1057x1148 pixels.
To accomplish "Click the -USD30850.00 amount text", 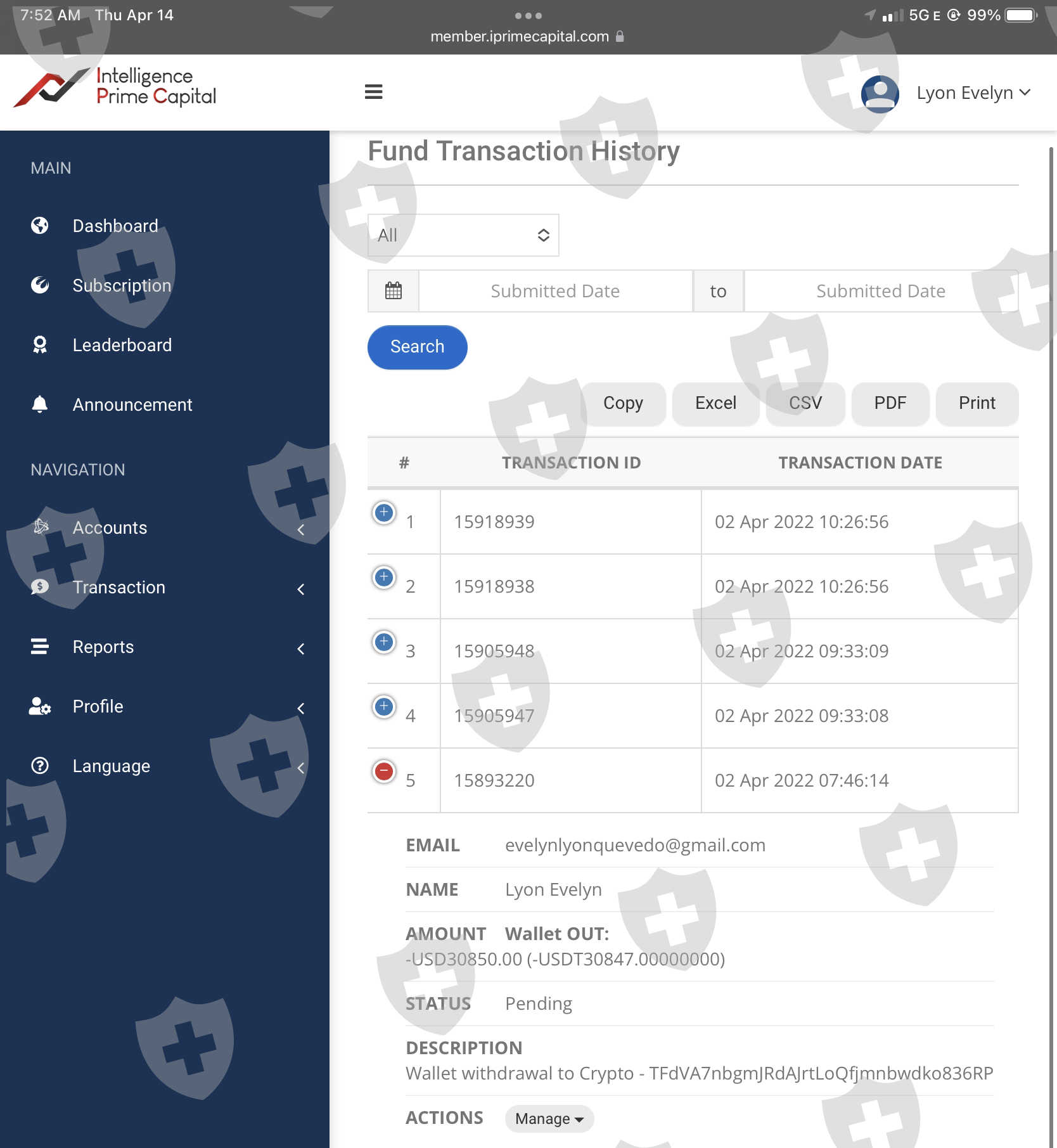I will pos(464,959).
